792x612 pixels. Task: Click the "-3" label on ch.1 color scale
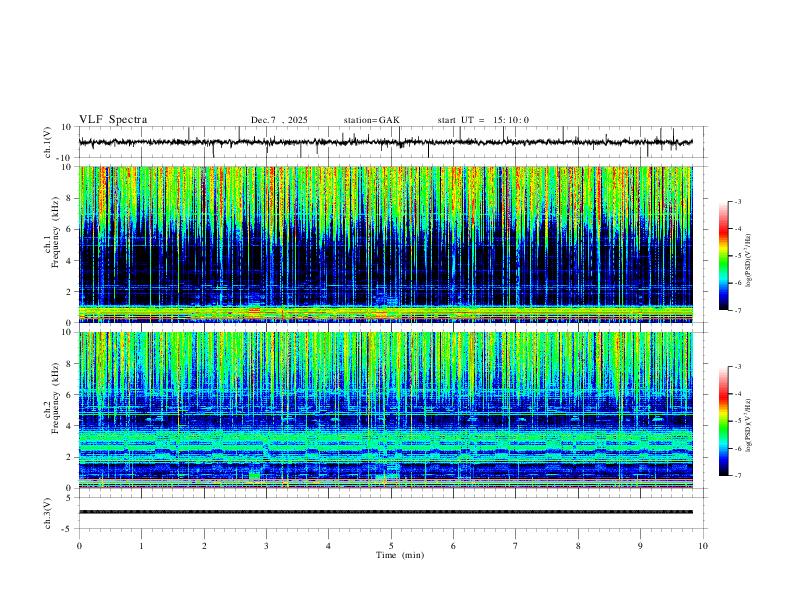(x=738, y=201)
